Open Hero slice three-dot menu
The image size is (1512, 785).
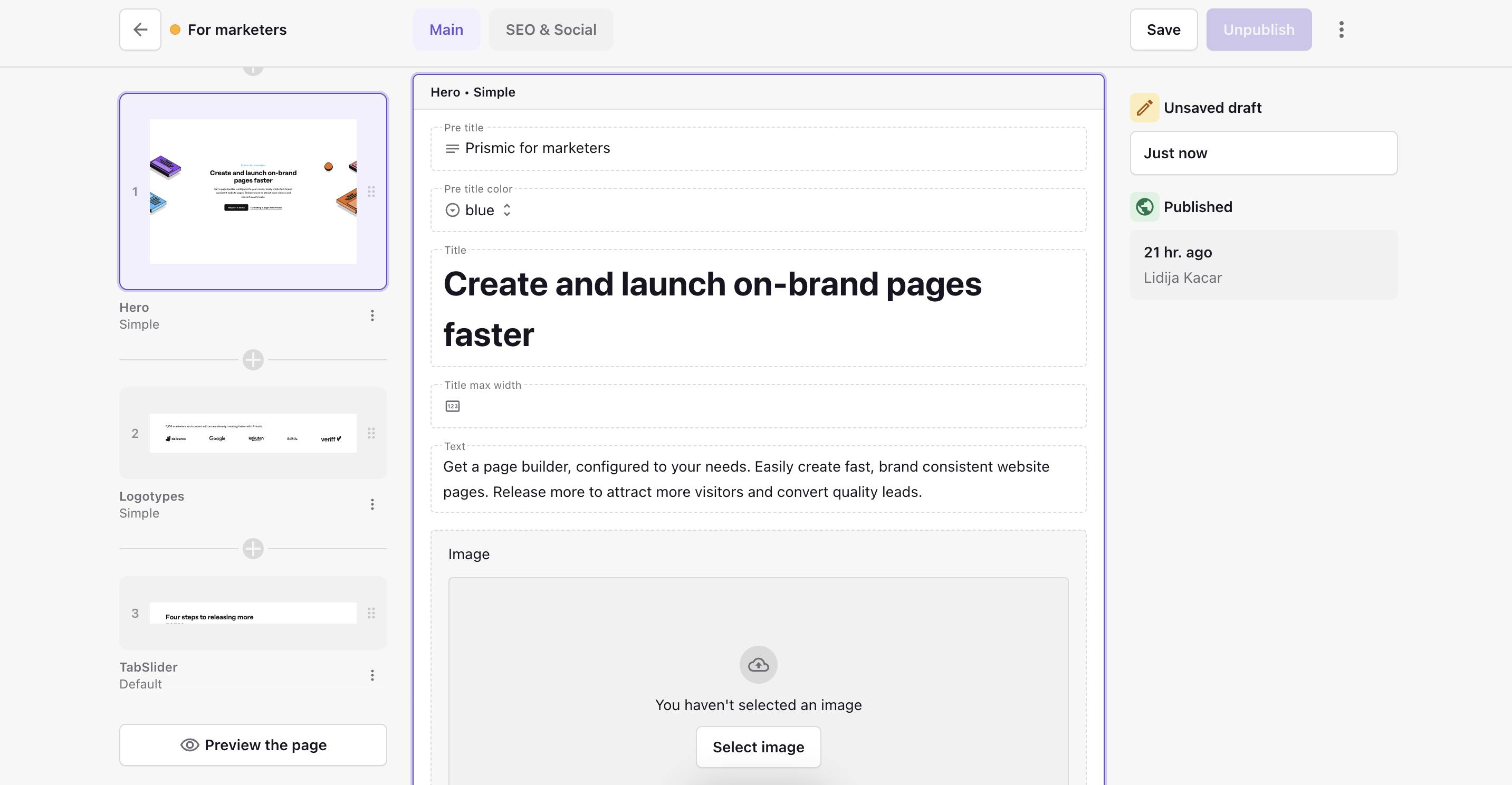(372, 316)
